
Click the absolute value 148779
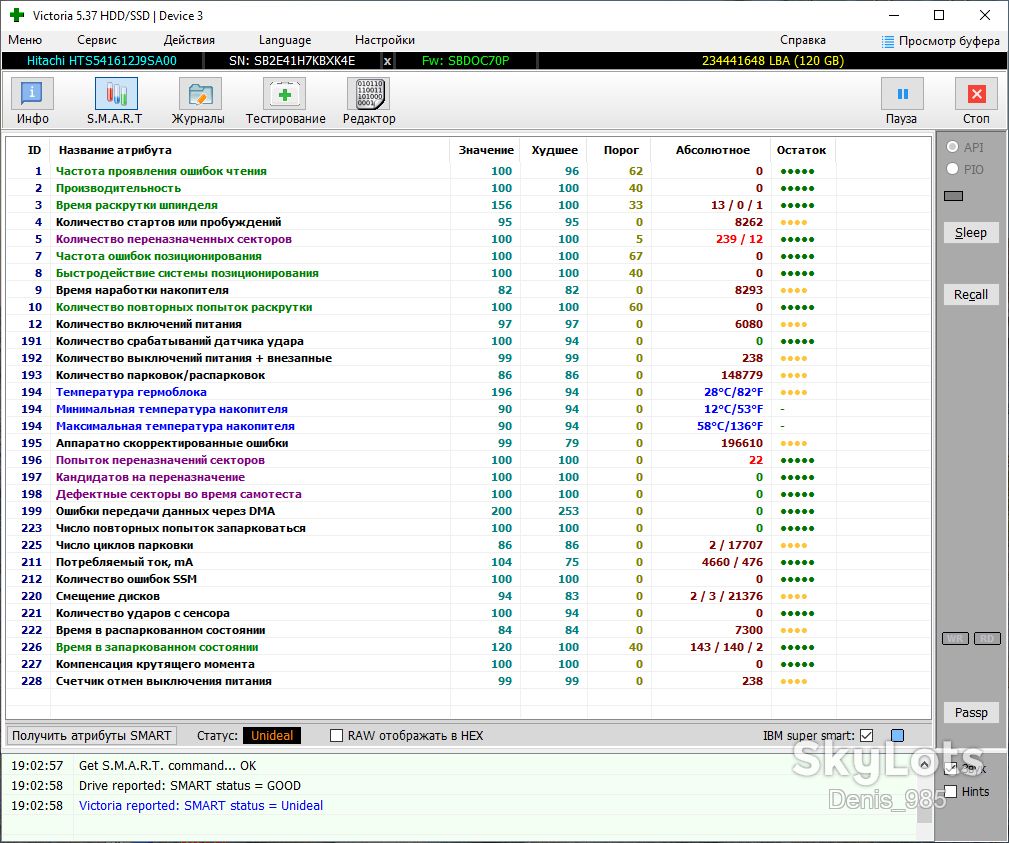[x=741, y=375]
